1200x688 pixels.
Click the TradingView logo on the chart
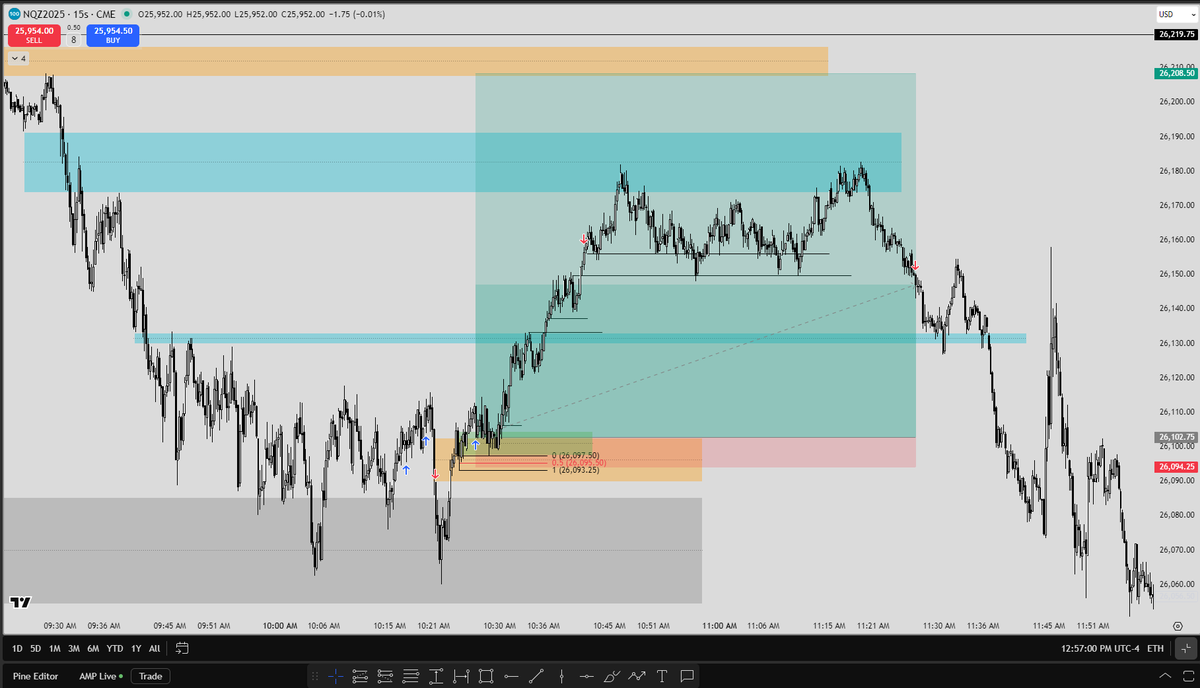click(x=19, y=602)
